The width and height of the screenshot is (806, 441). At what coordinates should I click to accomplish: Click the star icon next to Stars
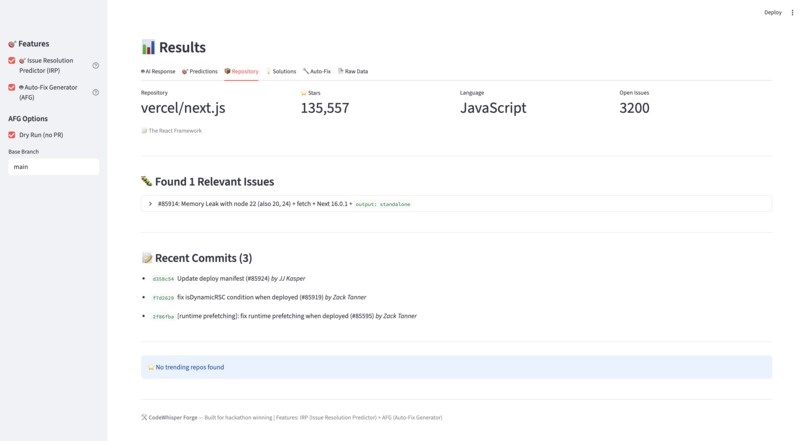pos(303,93)
